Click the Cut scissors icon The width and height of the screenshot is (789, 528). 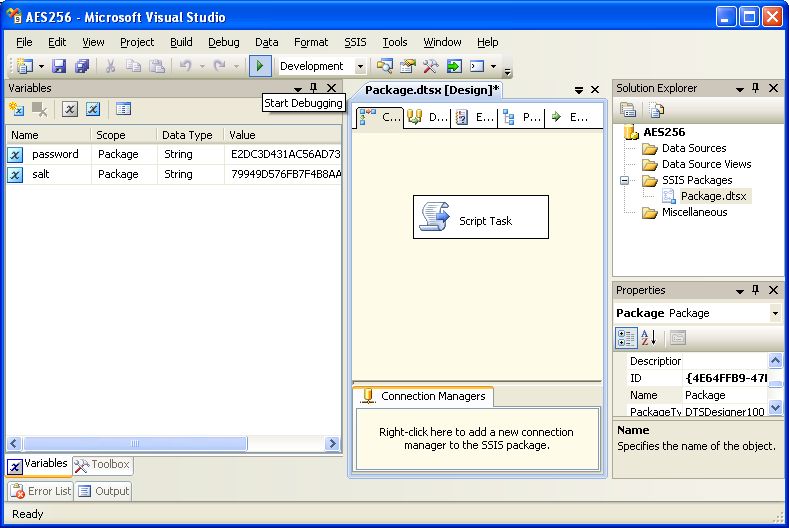[x=110, y=66]
